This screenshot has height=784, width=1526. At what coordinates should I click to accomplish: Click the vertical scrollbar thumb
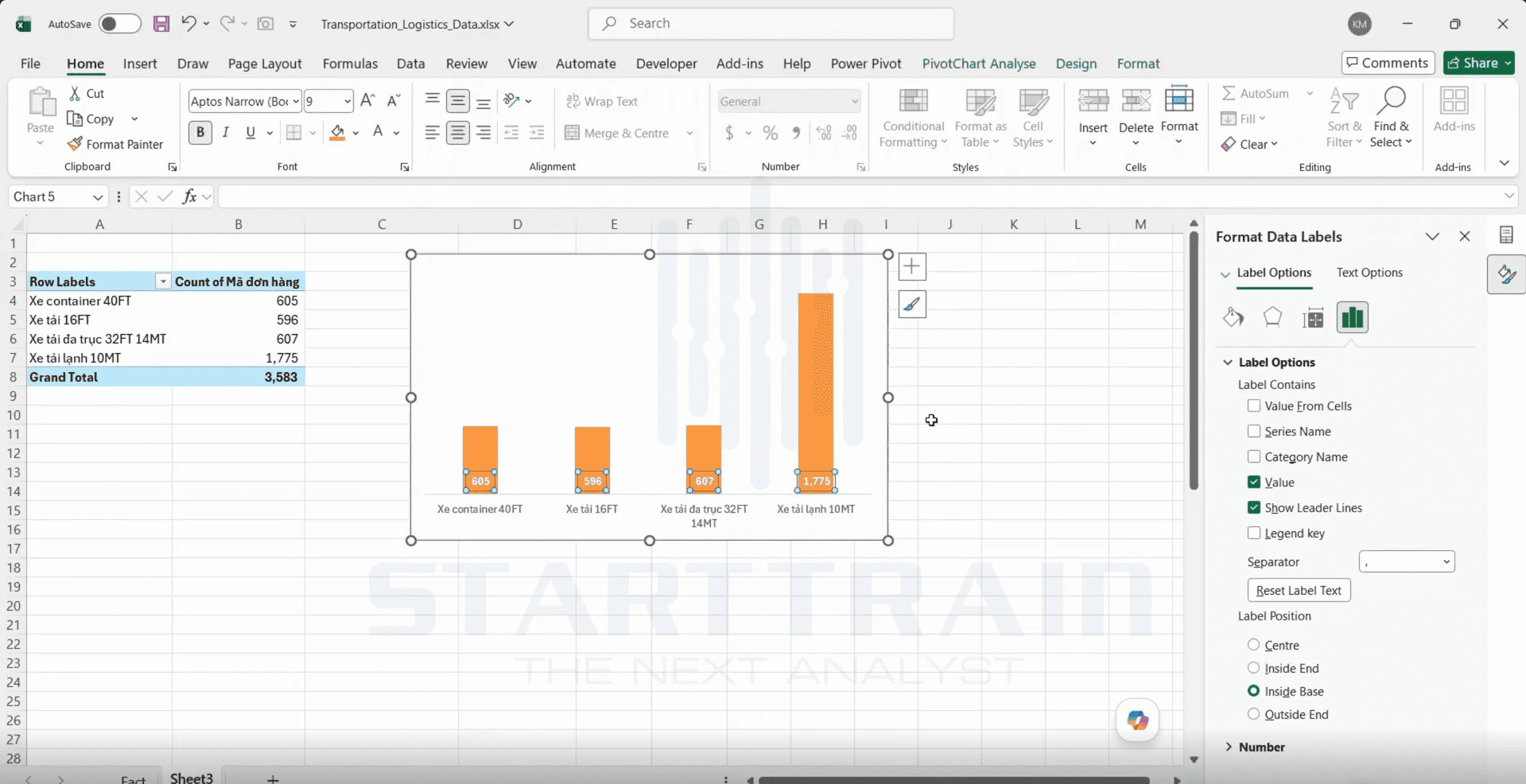coord(1194,359)
